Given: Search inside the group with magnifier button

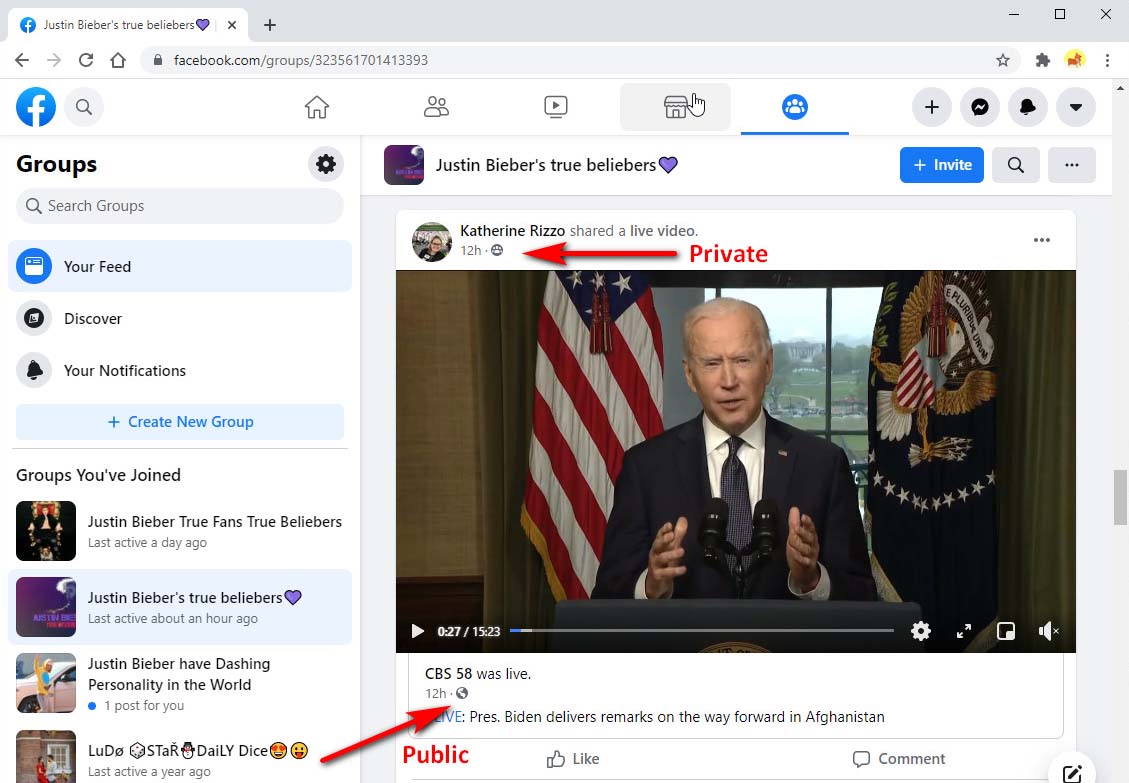Looking at the screenshot, I should [x=1016, y=165].
